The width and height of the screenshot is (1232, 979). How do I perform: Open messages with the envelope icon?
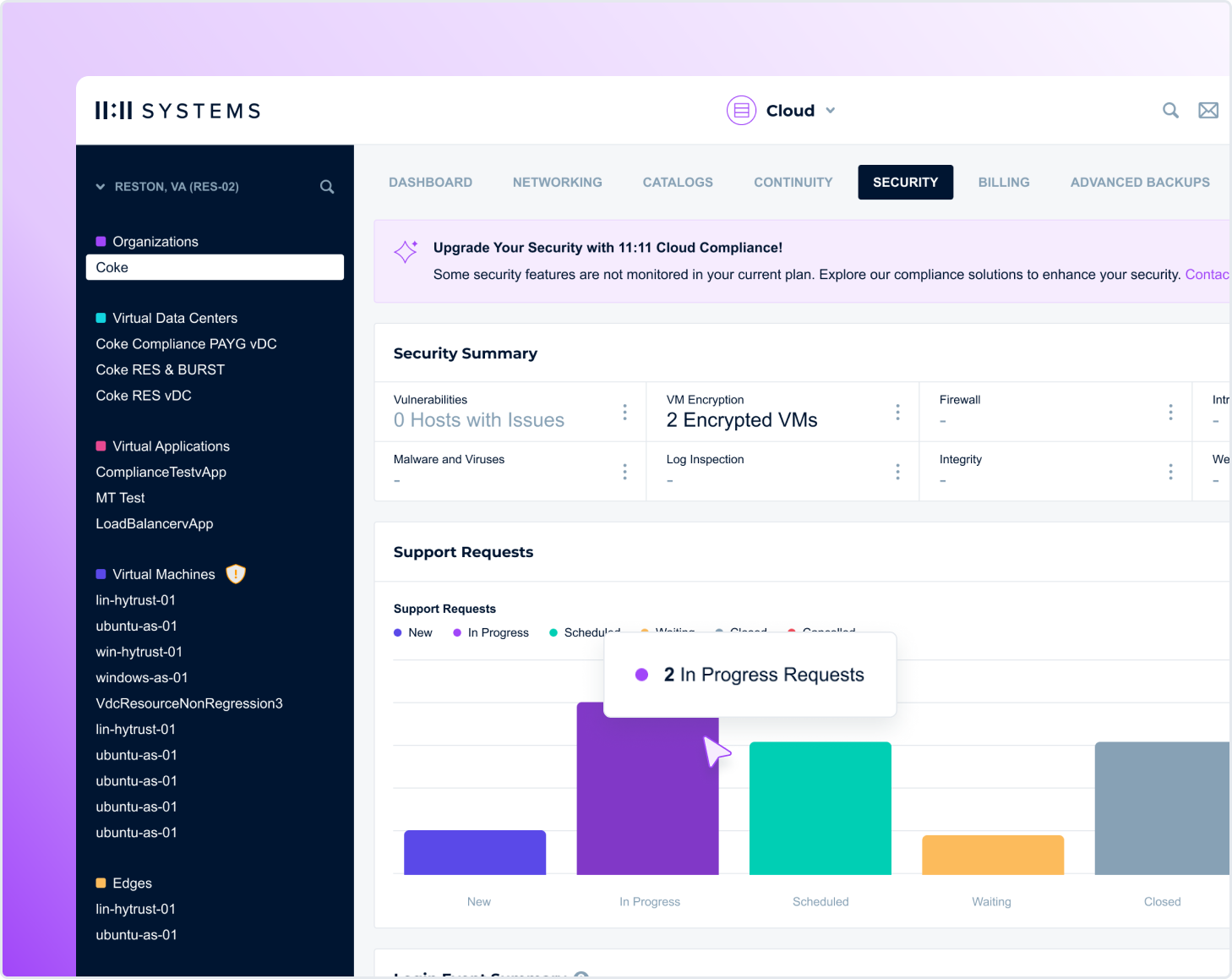[x=1208, y=110]
